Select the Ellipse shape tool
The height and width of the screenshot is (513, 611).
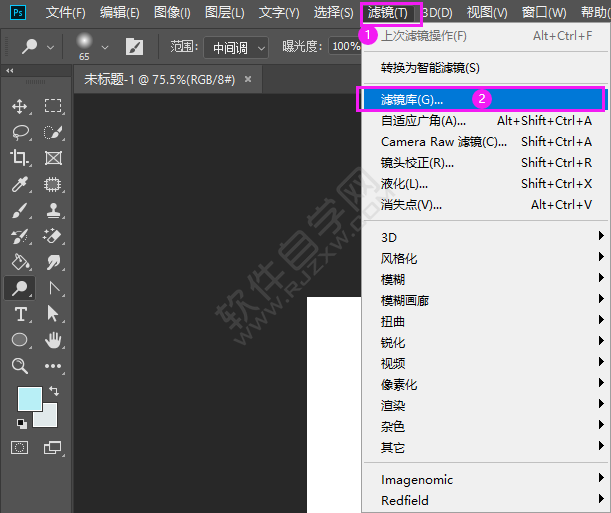(19, 340)
